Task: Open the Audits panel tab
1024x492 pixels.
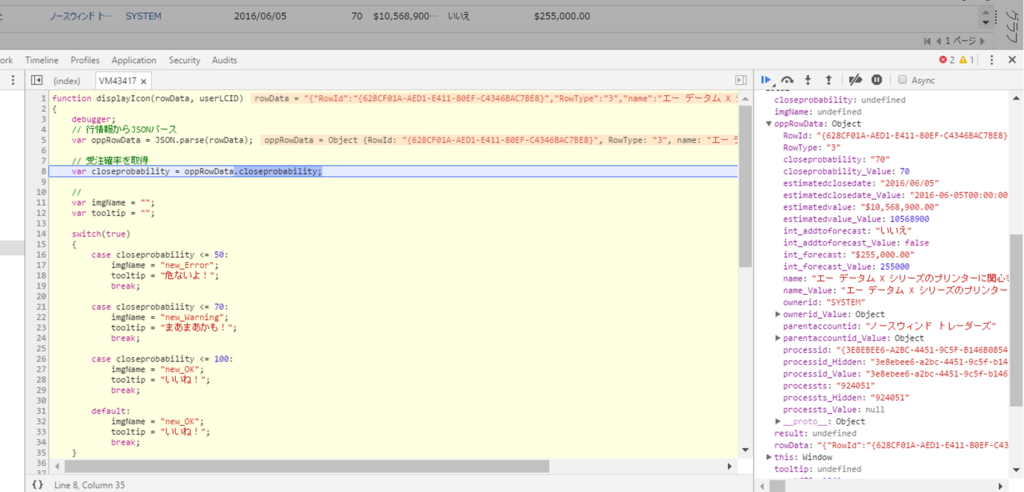Action: point(224,60)
